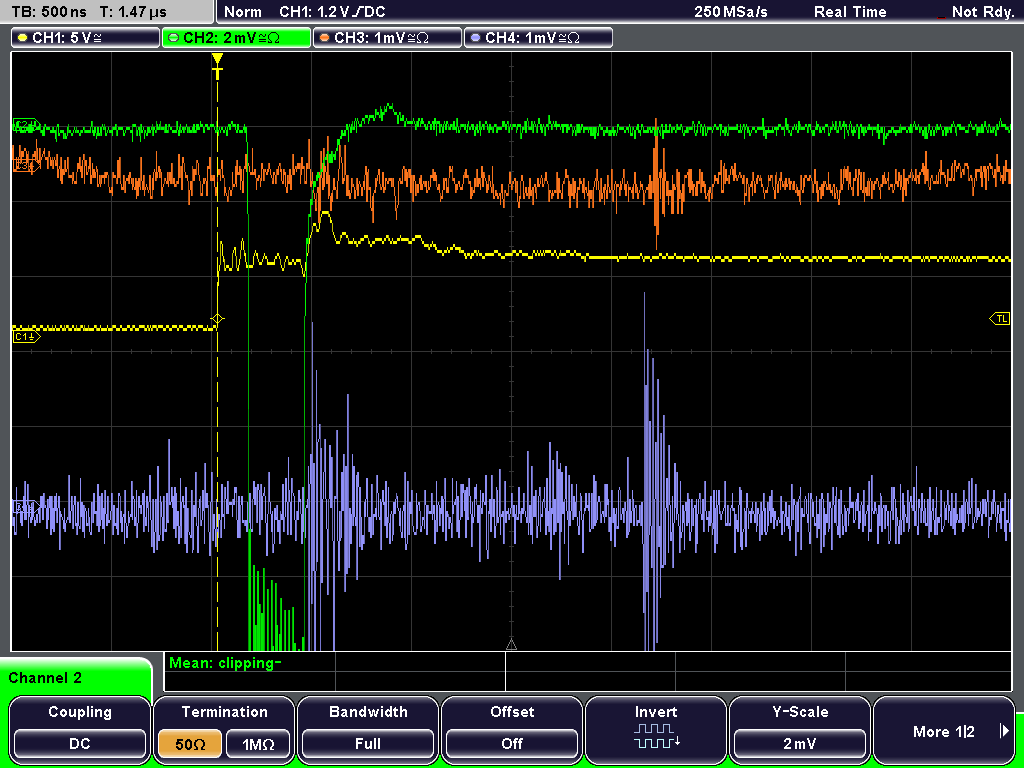Click the TL trigger level marker
The image size is (1024, 768).
click(1000, 319)
